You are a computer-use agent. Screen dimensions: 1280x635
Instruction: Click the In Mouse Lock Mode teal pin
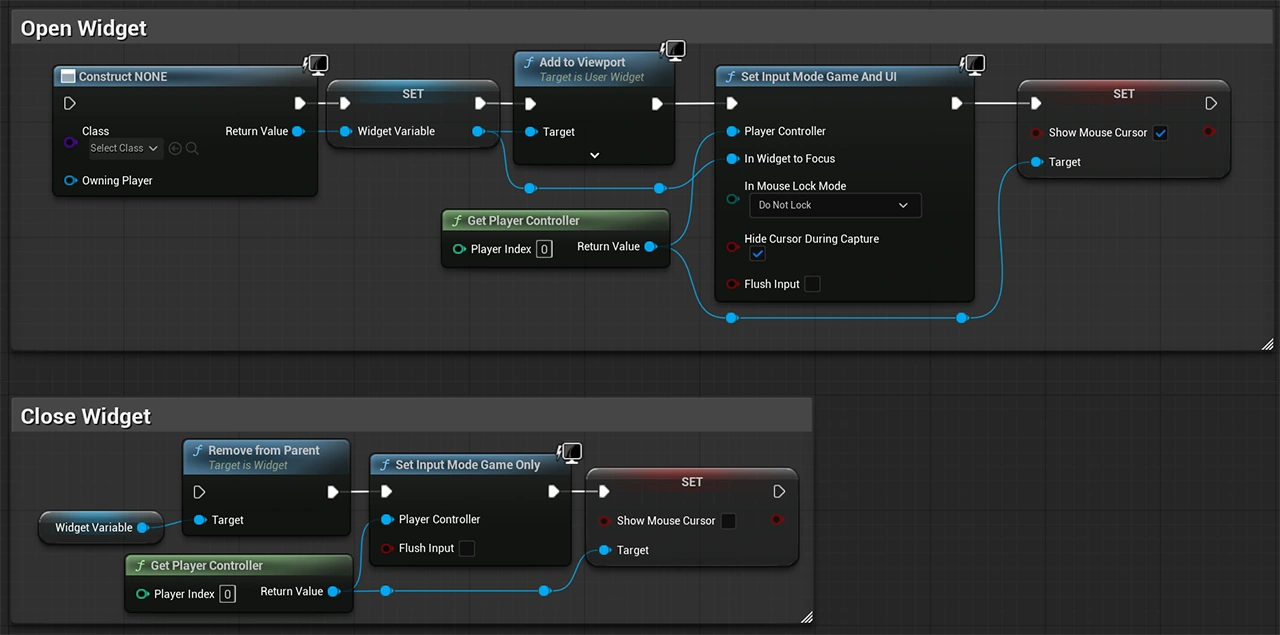[732, 199]
